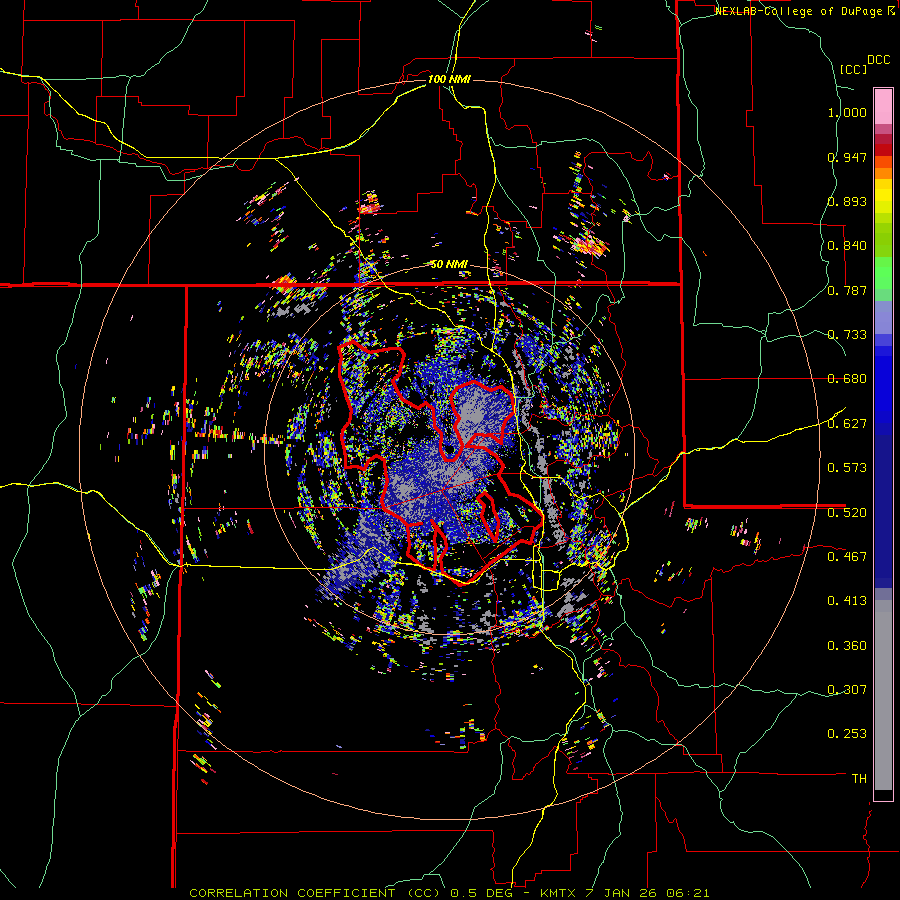Select the 1.000 scale value

(x=847, y=112)
